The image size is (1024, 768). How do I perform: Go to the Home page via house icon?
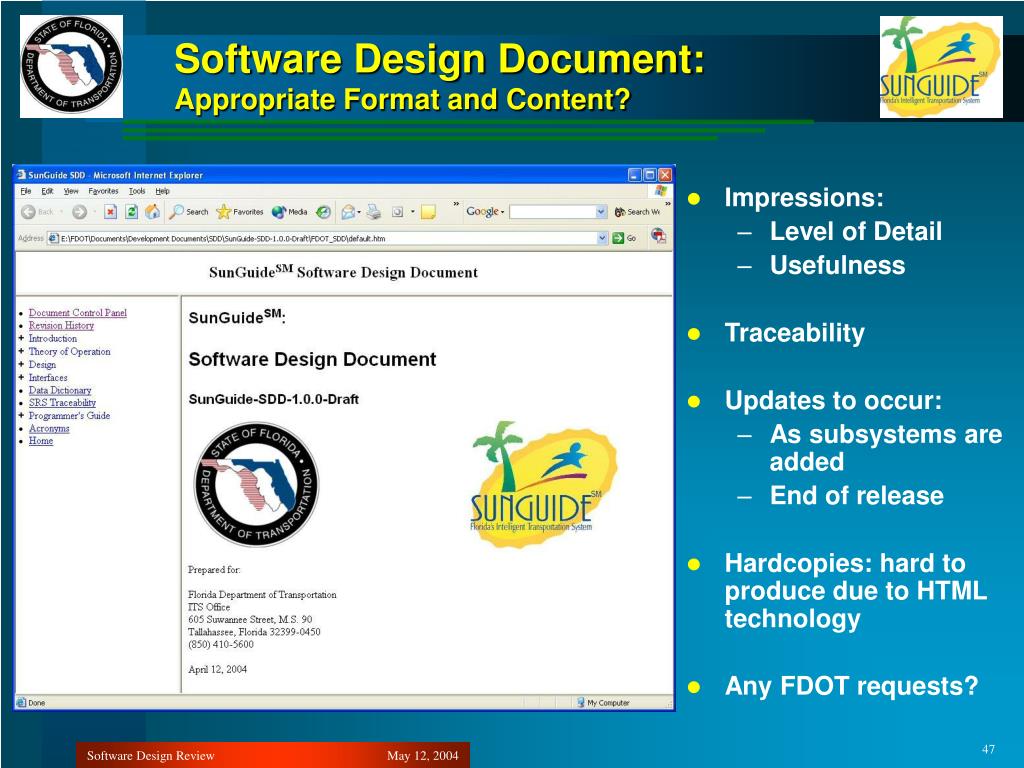(x=152, y=212)
